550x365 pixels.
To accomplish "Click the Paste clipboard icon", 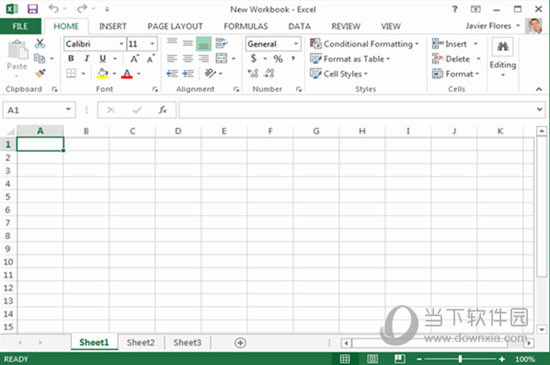I will click(x=18, y=50).
